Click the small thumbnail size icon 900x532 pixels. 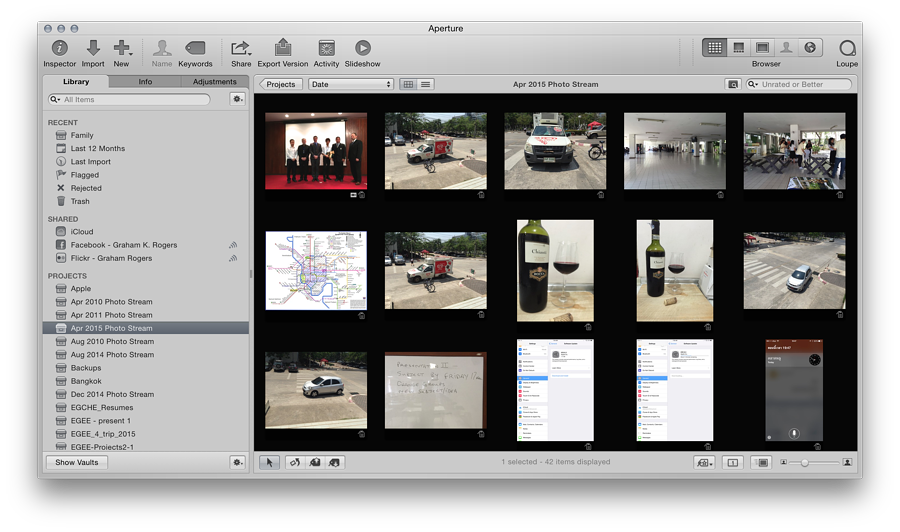coord(783,462)
